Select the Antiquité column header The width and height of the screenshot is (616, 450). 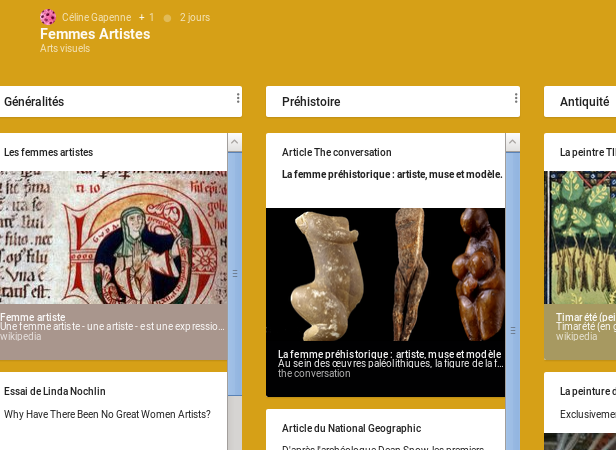580,101
